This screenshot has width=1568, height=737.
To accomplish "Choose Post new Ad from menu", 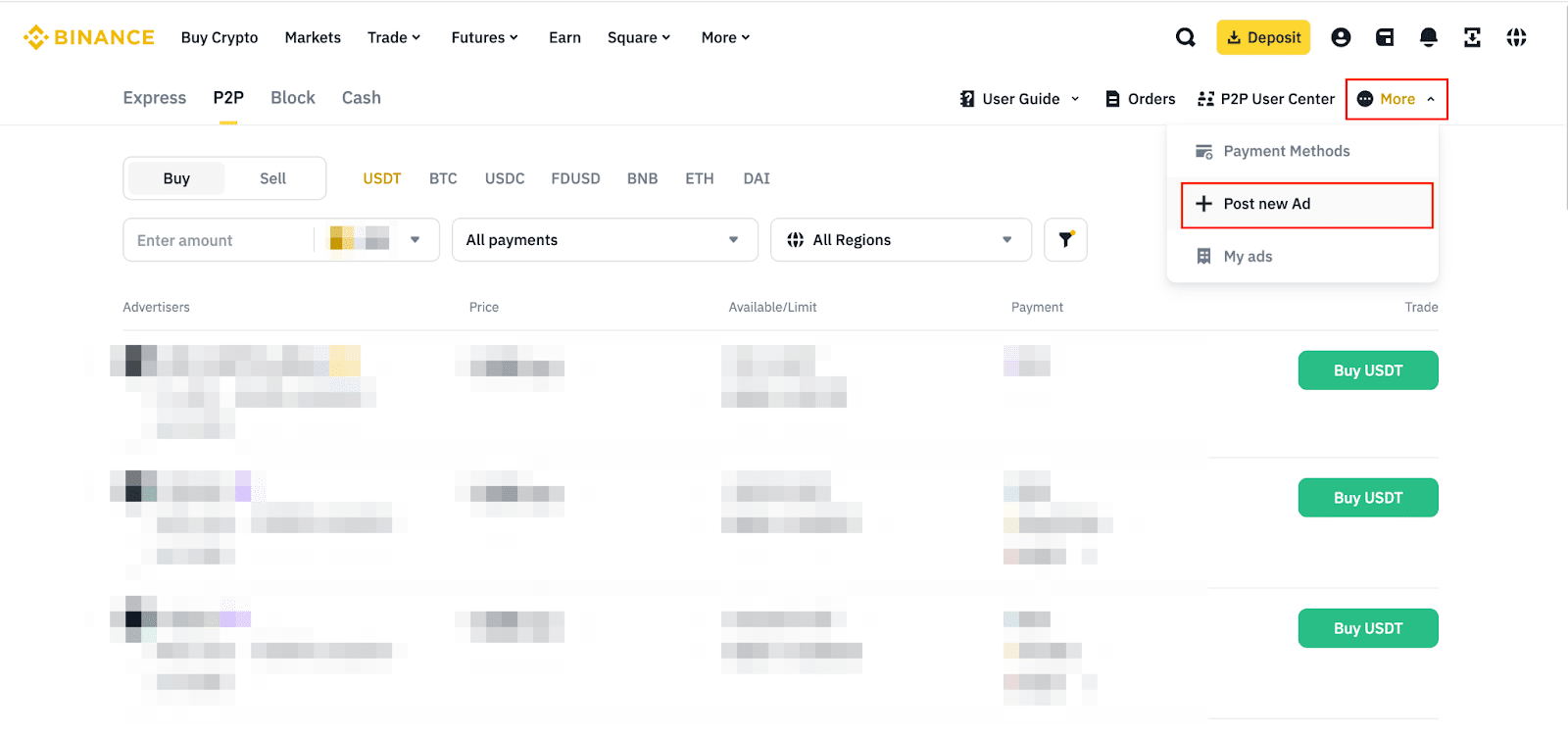I will click(1306, 205).
